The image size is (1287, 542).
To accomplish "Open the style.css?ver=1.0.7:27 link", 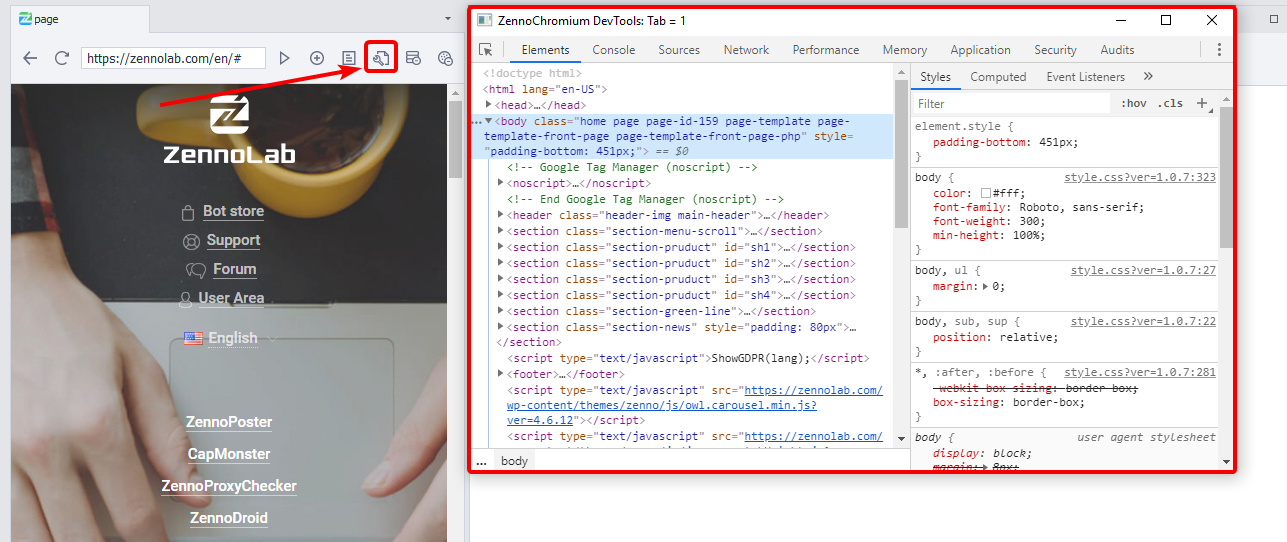I will [x=1143, y=270].
